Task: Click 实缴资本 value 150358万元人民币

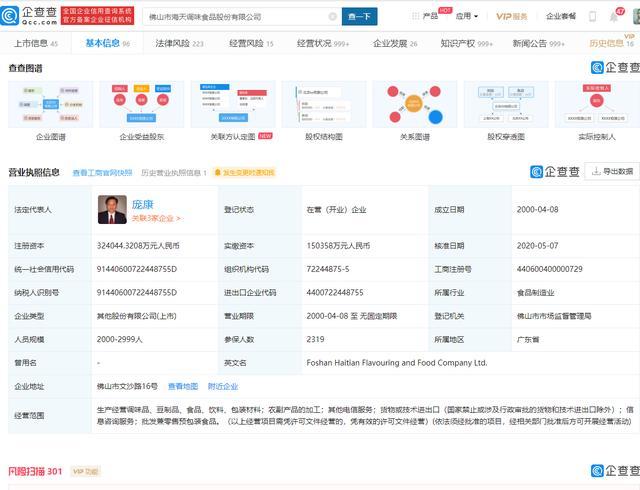Action: coord(338,246)
